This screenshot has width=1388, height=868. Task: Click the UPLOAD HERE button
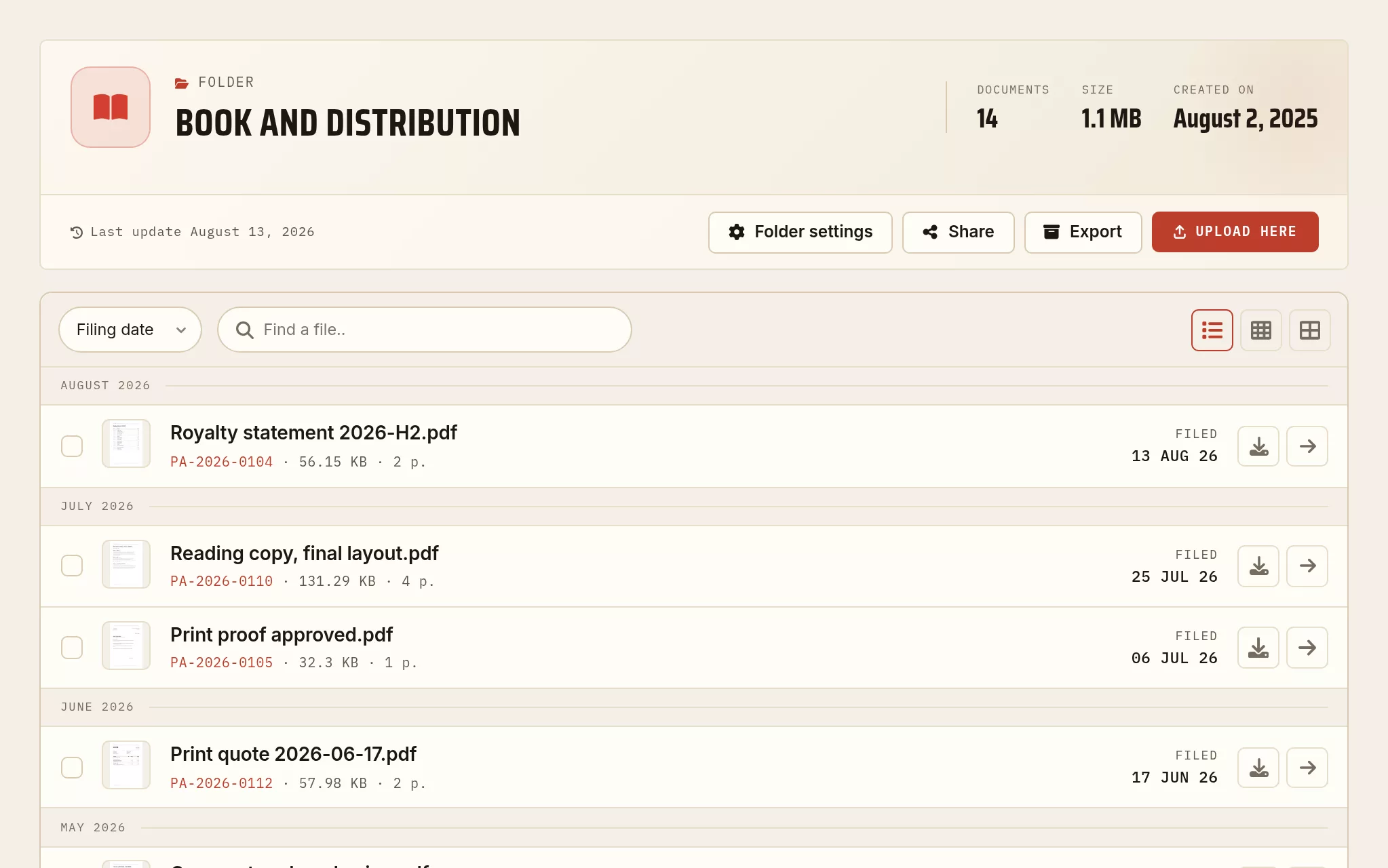1235,232
